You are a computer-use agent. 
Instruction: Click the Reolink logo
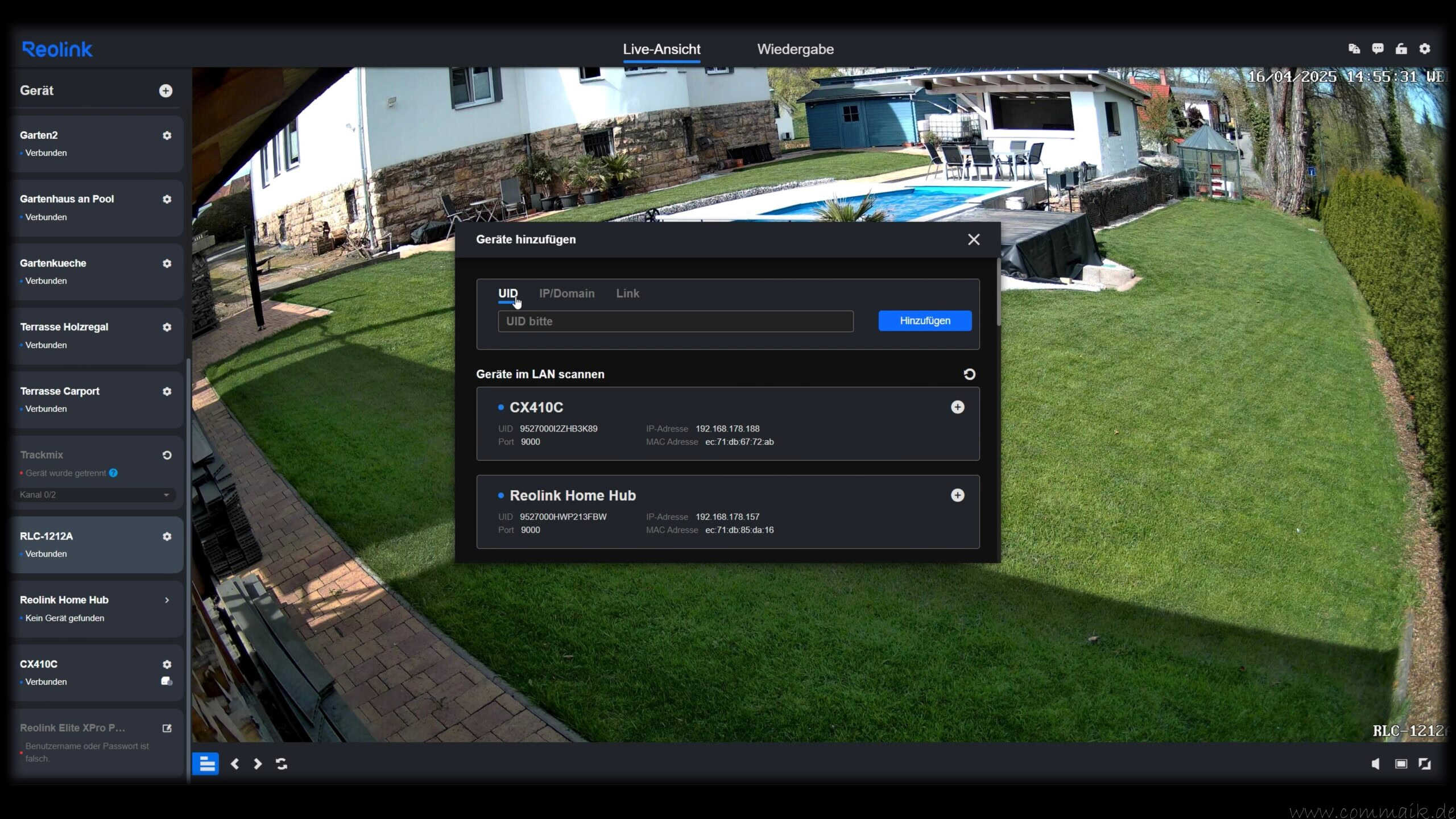57,49
